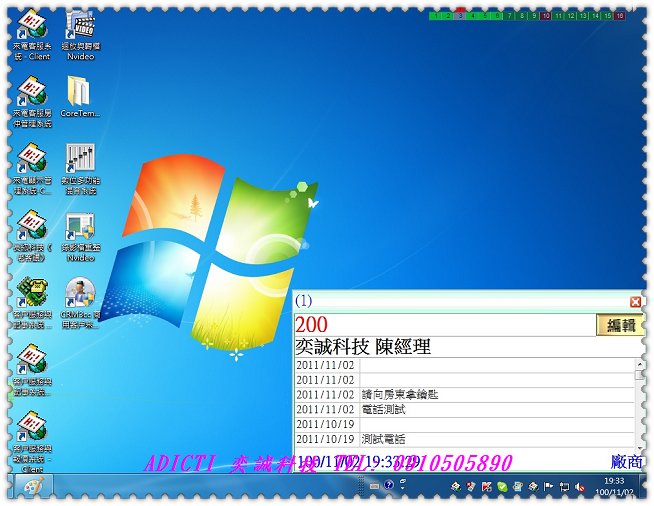Open the red Kaspersky K tray icon

tap(486, 486)
